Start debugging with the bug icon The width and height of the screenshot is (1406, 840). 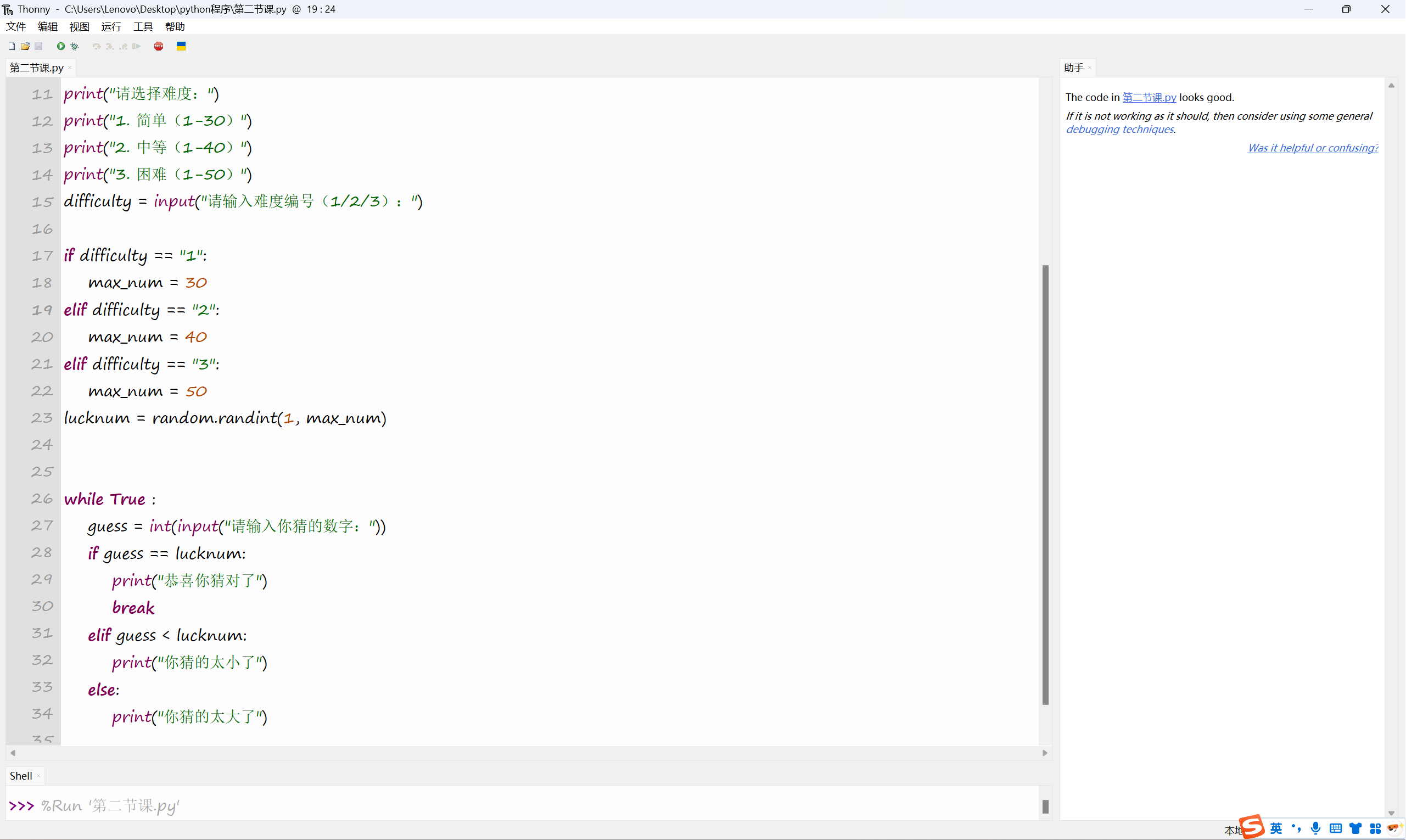tap(74, 47)
